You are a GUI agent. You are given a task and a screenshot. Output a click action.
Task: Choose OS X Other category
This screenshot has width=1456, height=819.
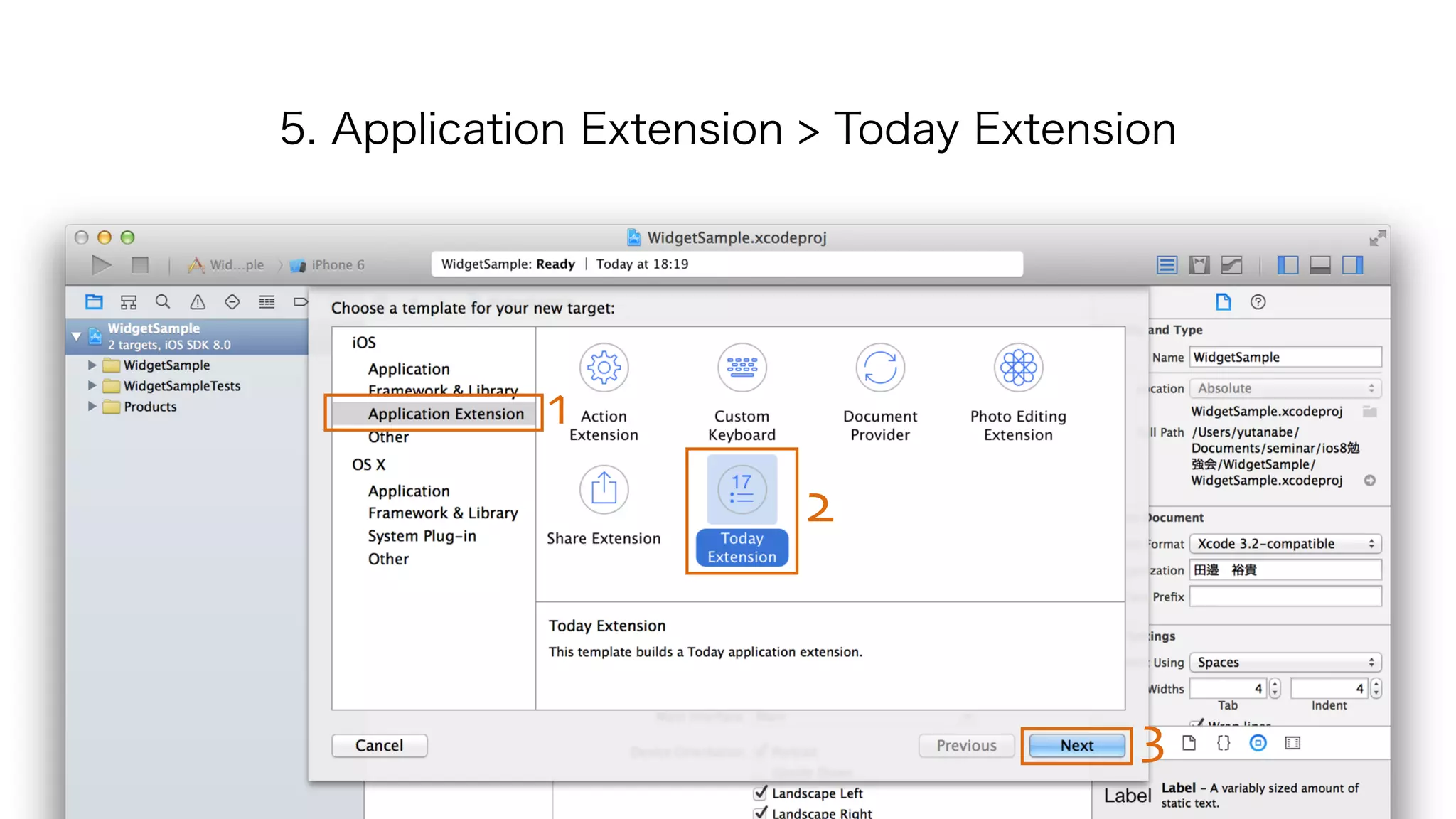(x=388, y=559)
